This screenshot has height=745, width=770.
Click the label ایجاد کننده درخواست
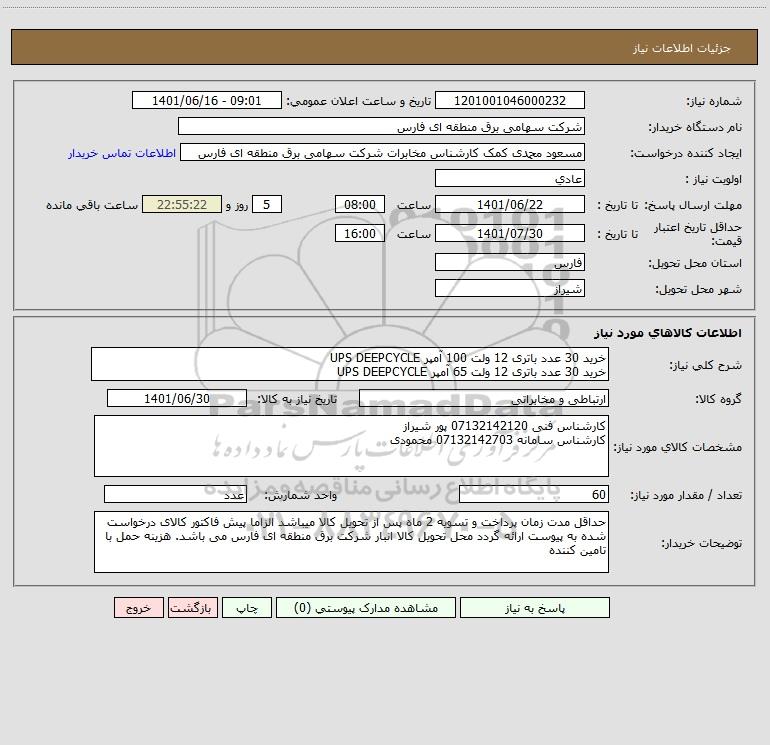pos(686,154)
